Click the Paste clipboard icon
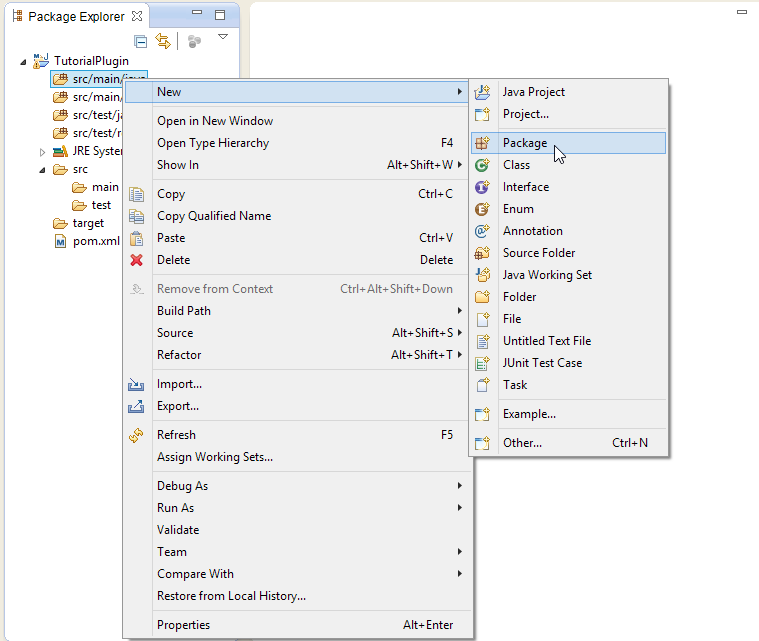Screen dimensions: 759x641 (137, 238)
